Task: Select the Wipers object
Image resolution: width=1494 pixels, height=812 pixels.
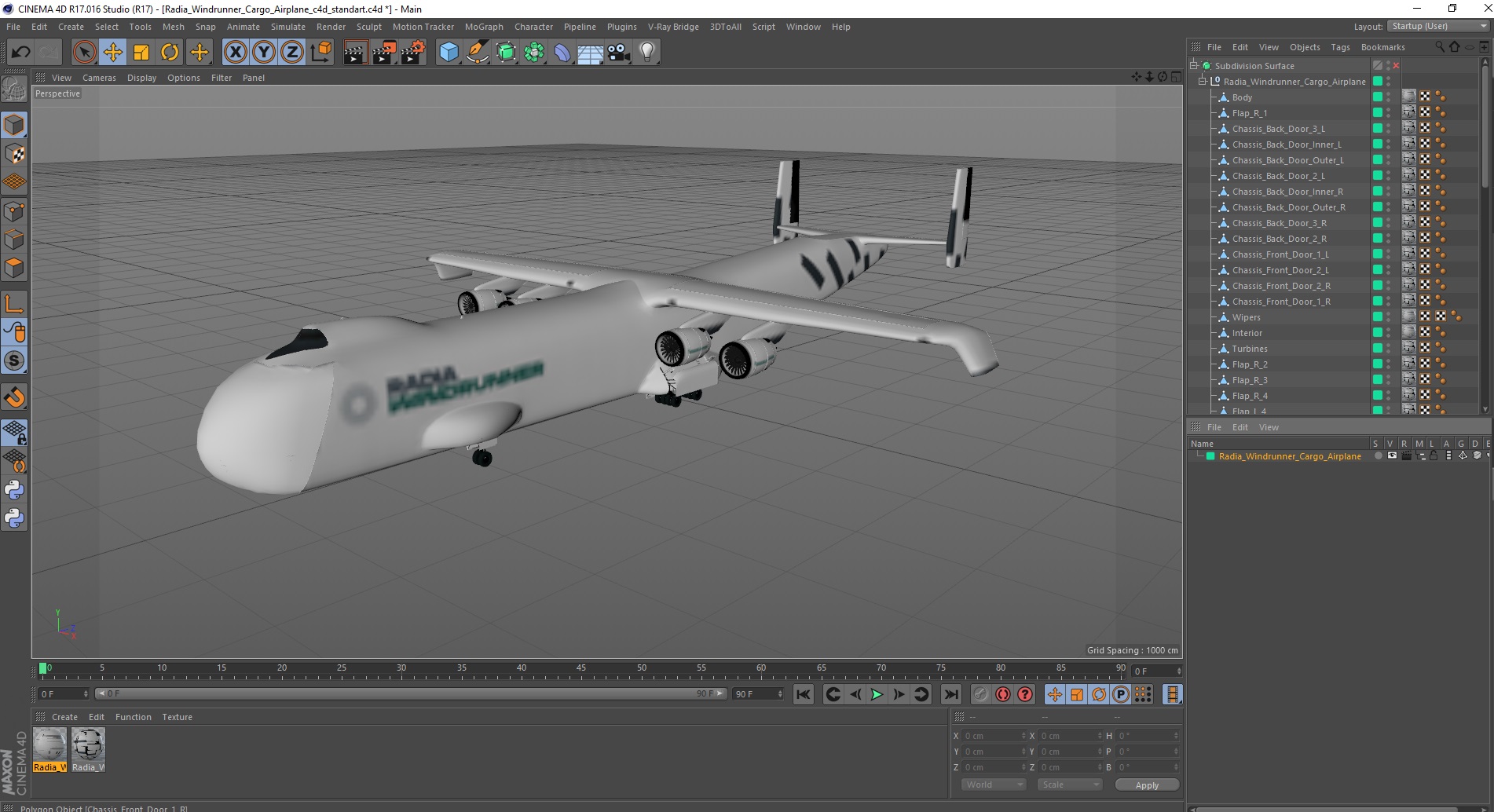Action: coord(1246,317)
